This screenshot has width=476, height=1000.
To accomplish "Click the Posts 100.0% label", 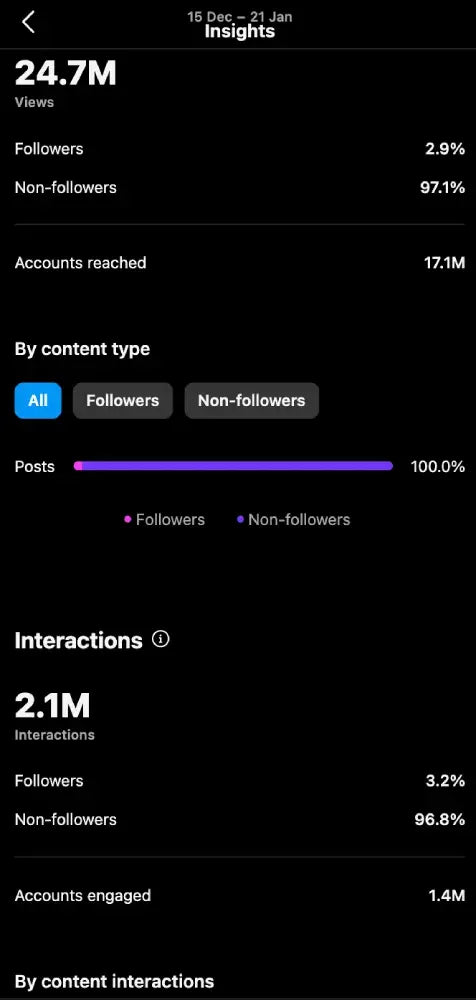I will point(438,467).
